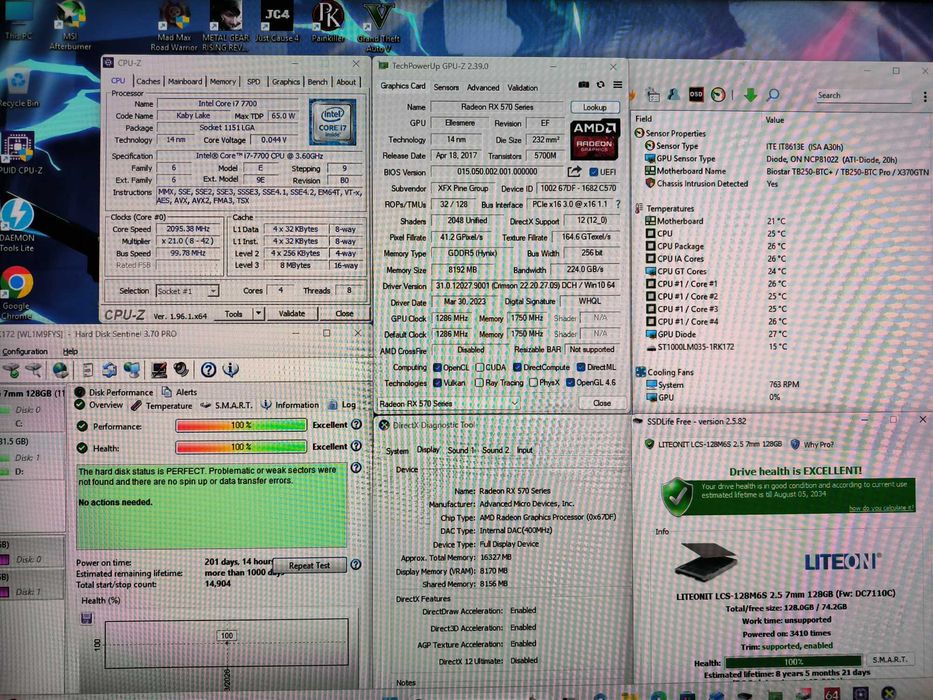Click the blue question mark help icon in Hard Disk Sentinel toolbar
The image size is (933, 700).
point(208,370)
